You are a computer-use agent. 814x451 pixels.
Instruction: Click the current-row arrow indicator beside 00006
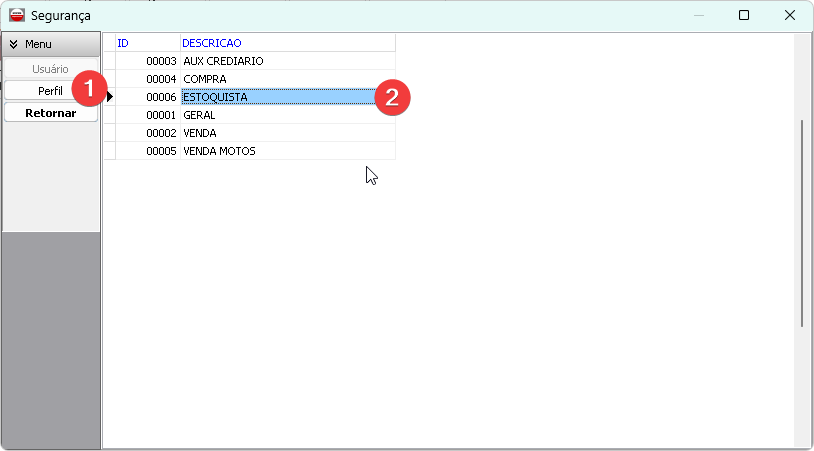pyautogui.click(x=110, y=97)
